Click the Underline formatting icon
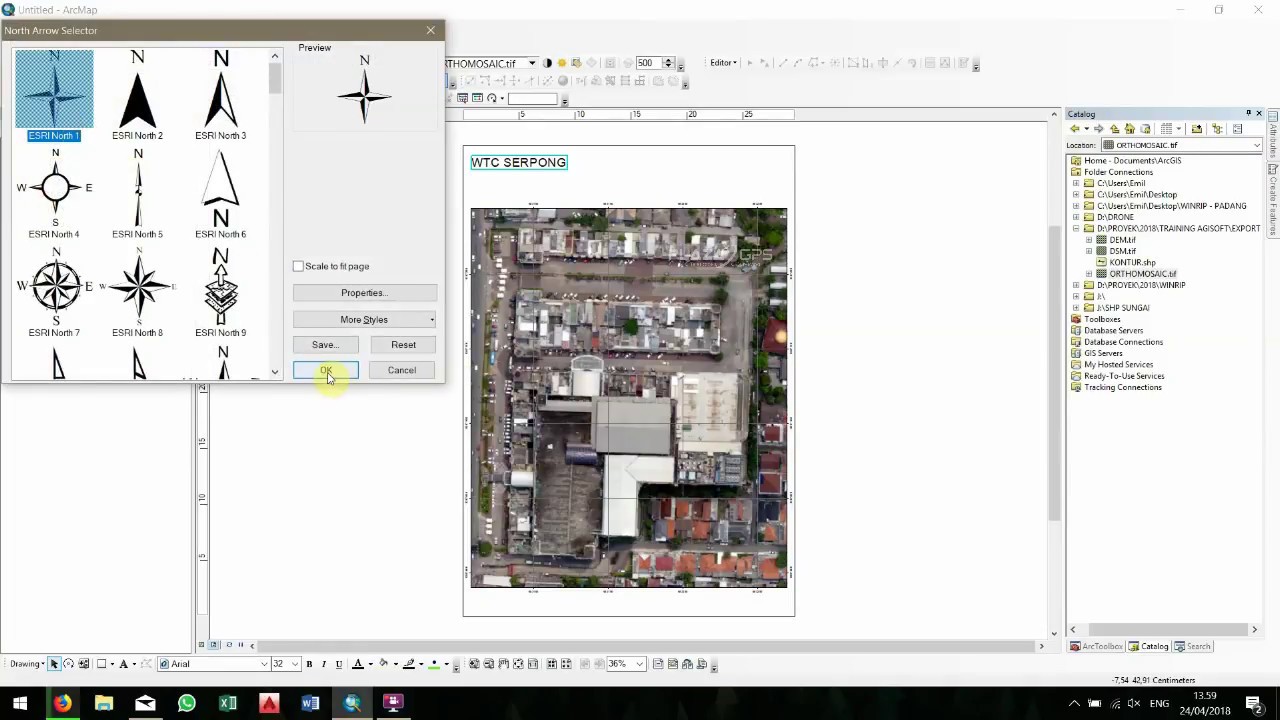This screenshot has height=720, width=1280. pos(338,664)
